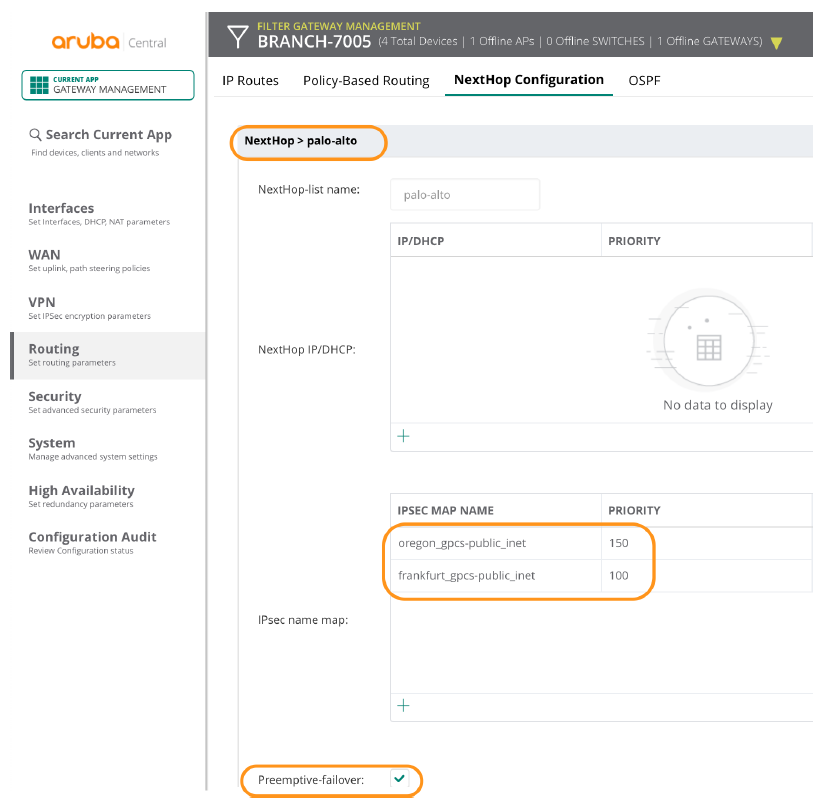Open the Interfaces sidebar section
The height and width of the screenshot is (807, 835).
(x=61, y=208)
